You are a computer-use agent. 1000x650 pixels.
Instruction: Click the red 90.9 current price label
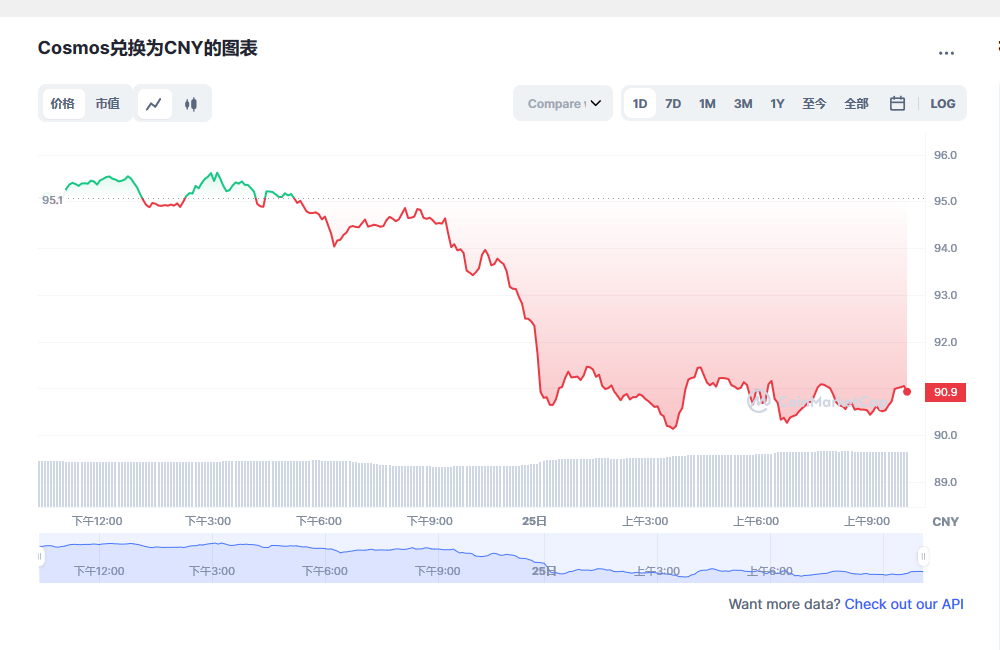tap(945, 392)
